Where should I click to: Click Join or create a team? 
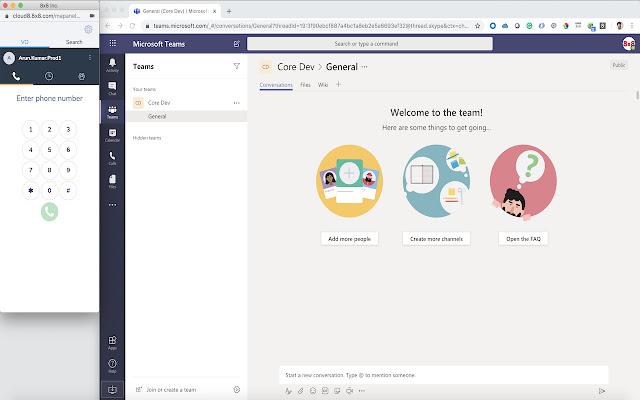(x=171, y=390)
